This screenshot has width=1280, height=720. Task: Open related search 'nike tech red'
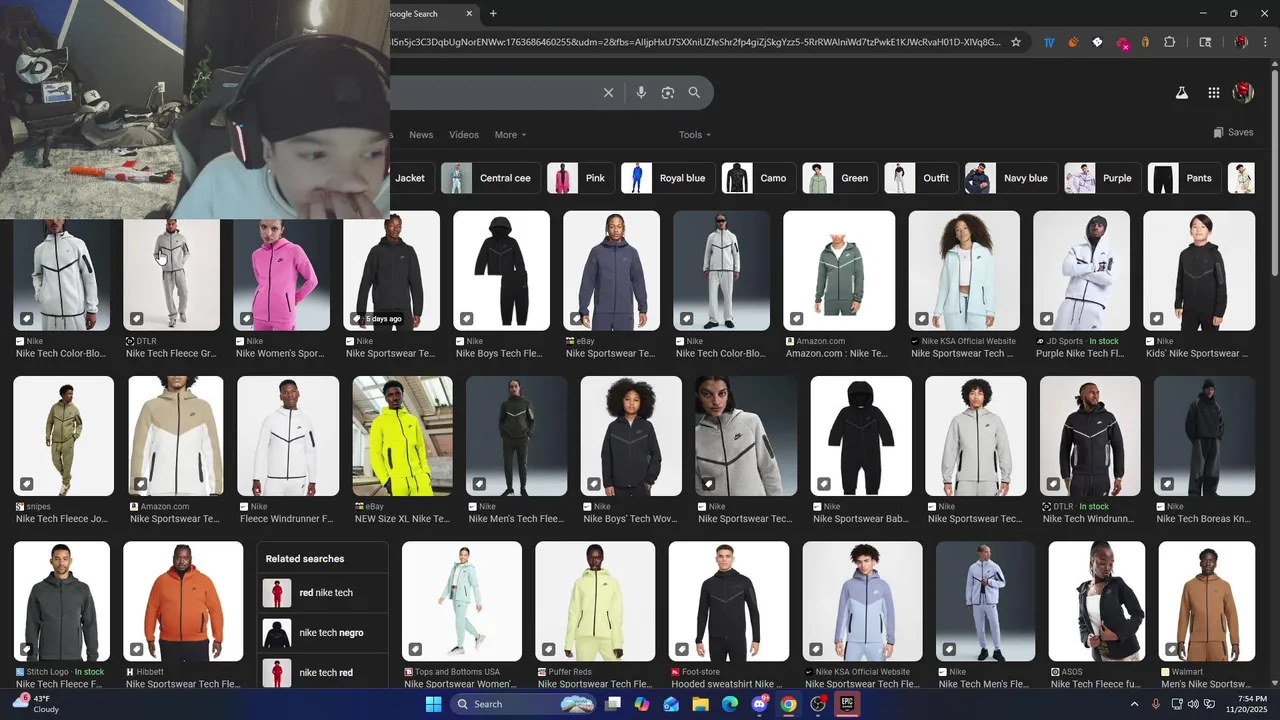pyautogui.click(x=322, y=673)
